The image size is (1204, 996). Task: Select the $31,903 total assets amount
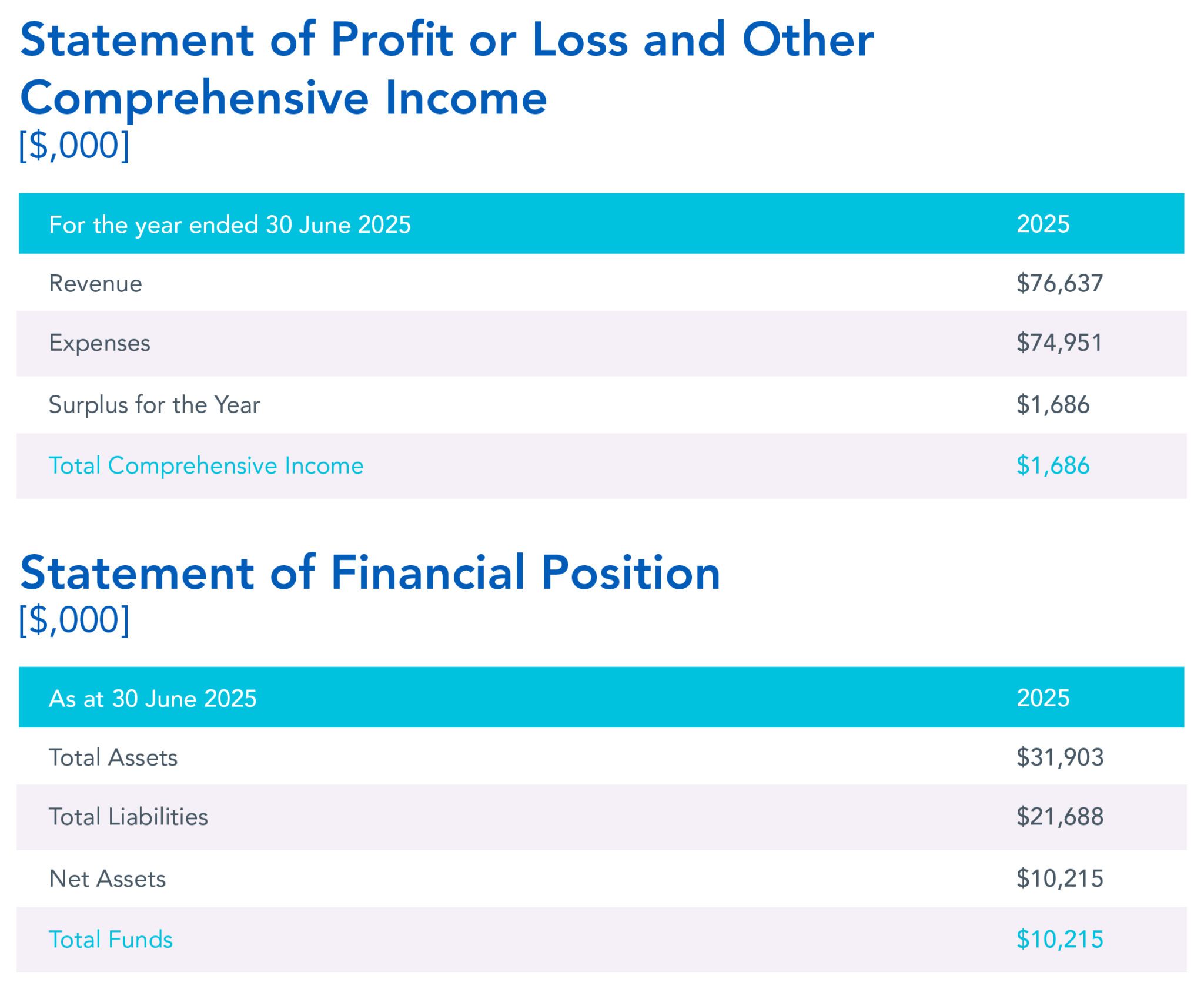(x=1060, y=757)
